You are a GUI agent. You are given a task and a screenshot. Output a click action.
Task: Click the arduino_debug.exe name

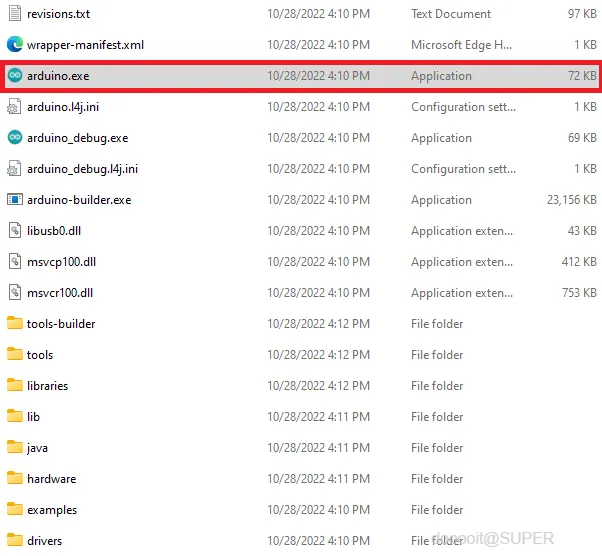tap(78, 138)
